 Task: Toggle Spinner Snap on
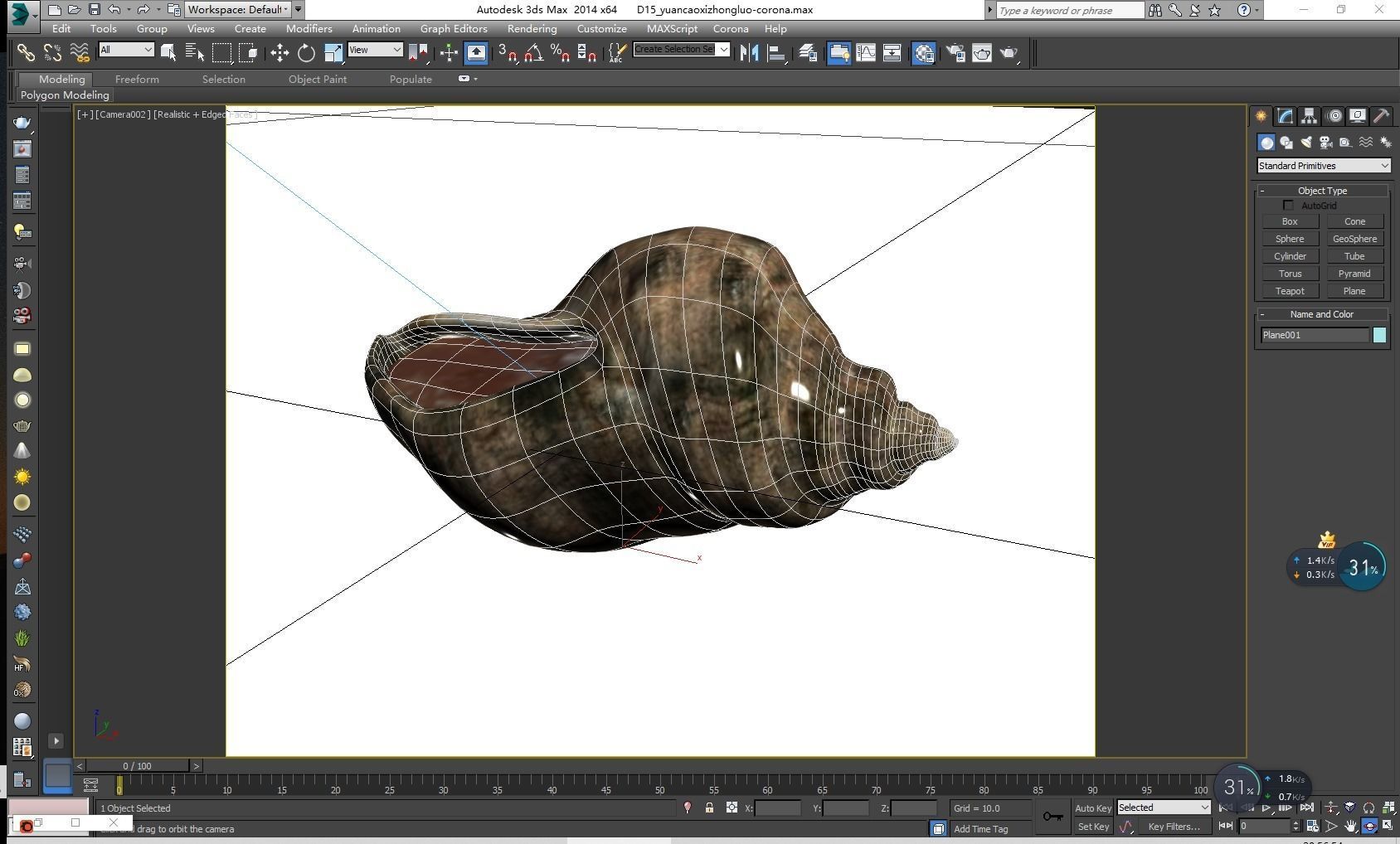(587, 53)
